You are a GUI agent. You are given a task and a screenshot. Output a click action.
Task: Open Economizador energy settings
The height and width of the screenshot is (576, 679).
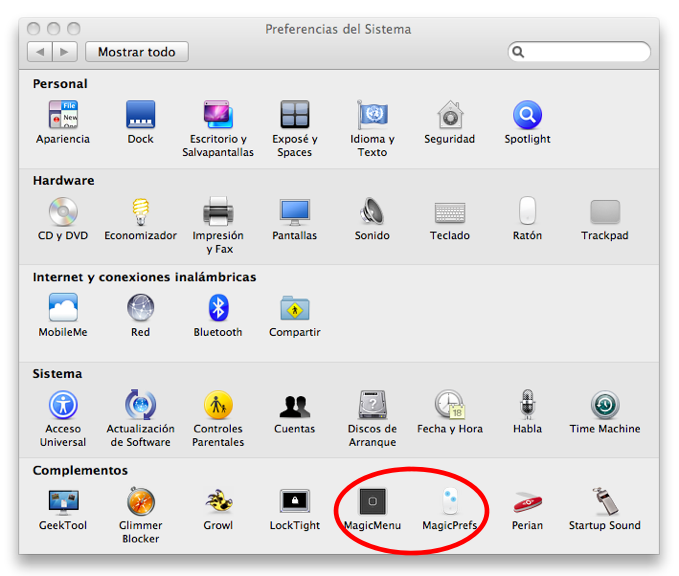[x=140, y=212]
